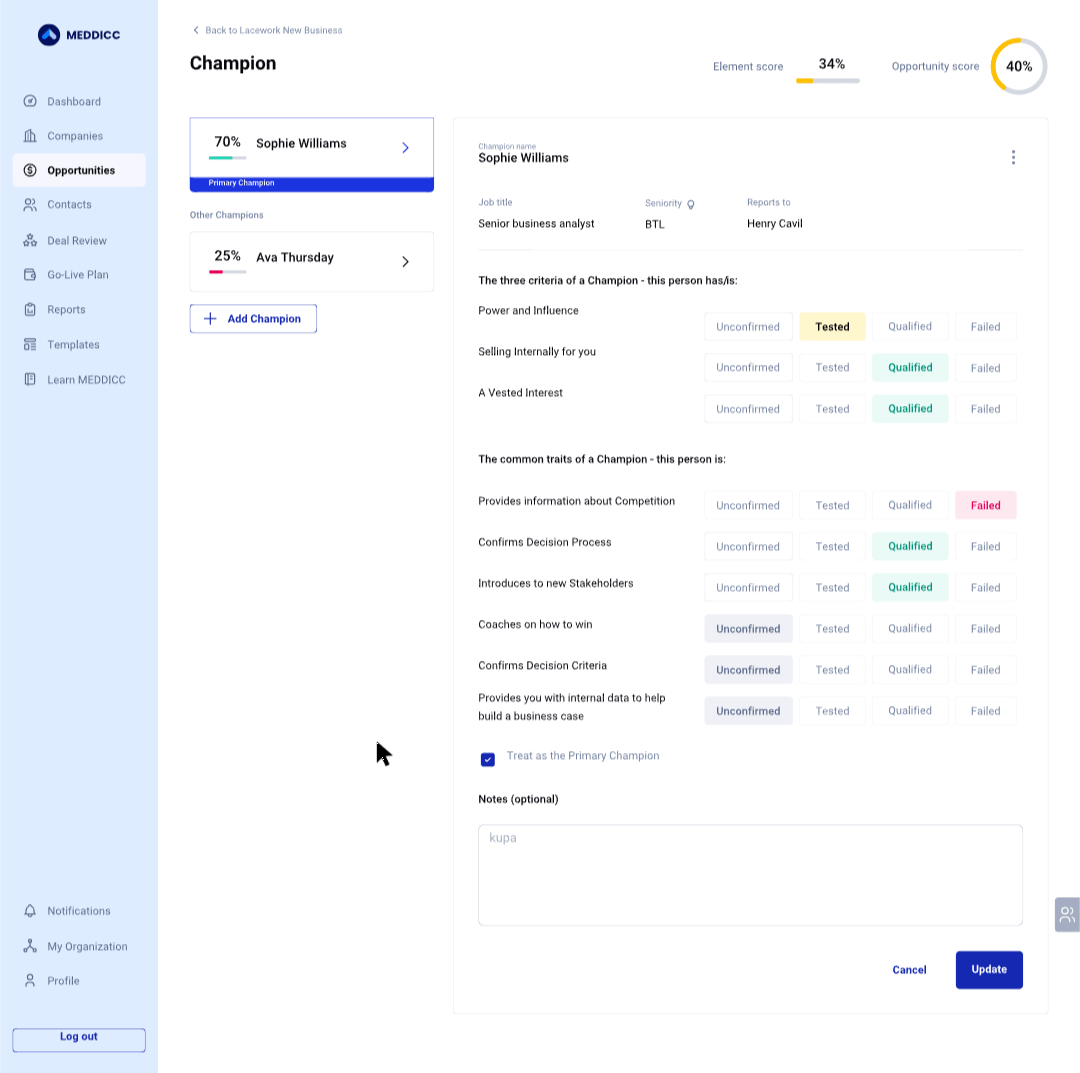
Task: Click the Deal Review icon in sidebar
Action: coord(30,240)
